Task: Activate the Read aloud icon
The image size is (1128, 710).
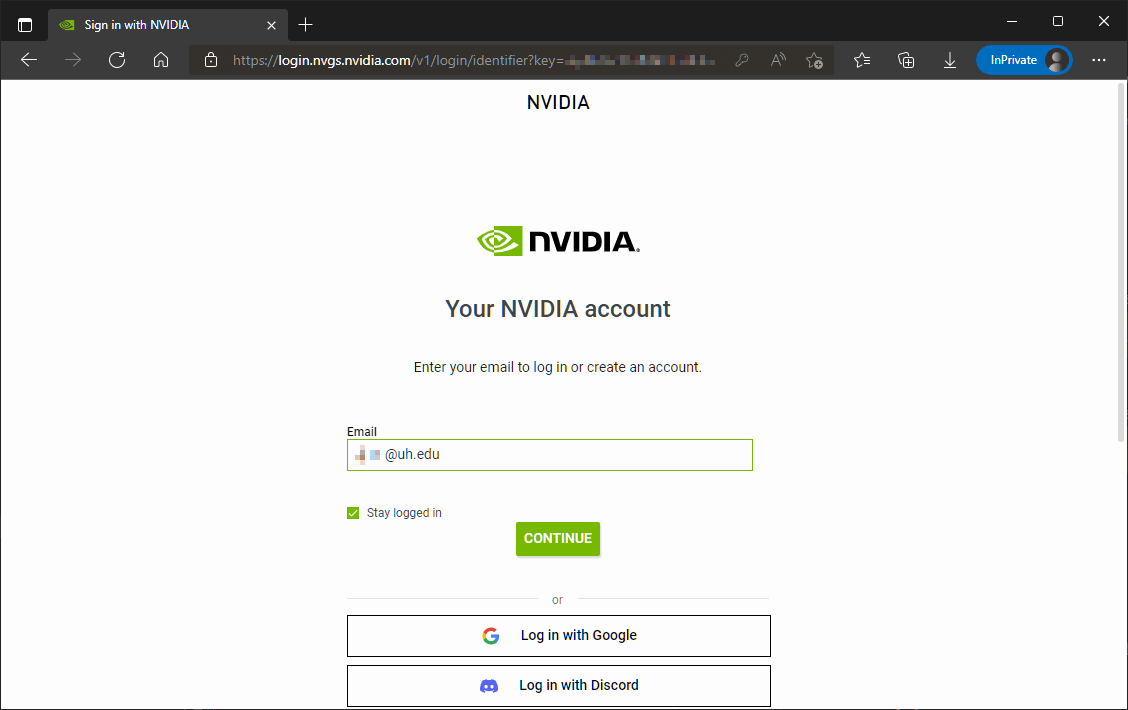Action: pos(778,60)
